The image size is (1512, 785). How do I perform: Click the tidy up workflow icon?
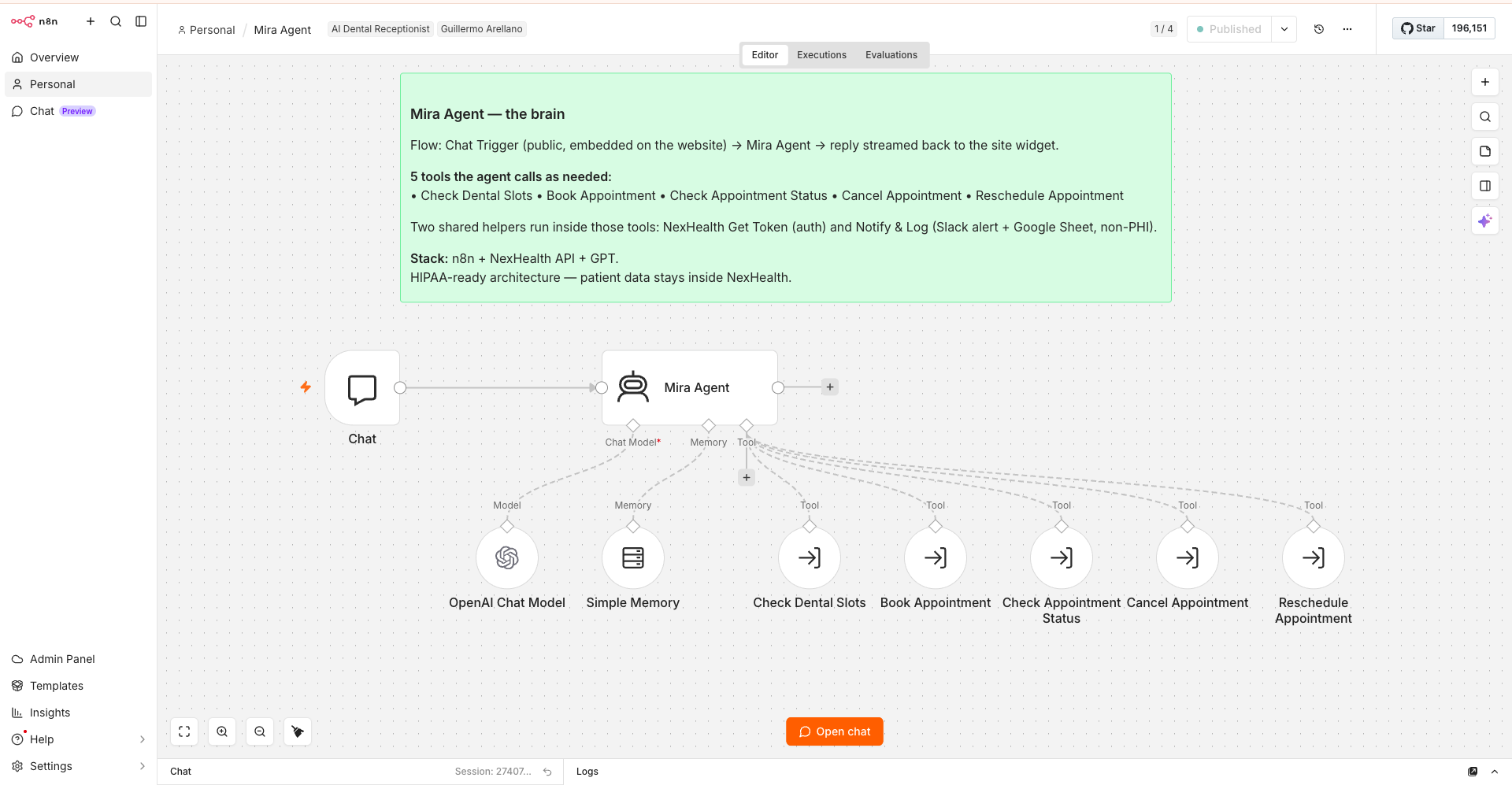point(298,731)
